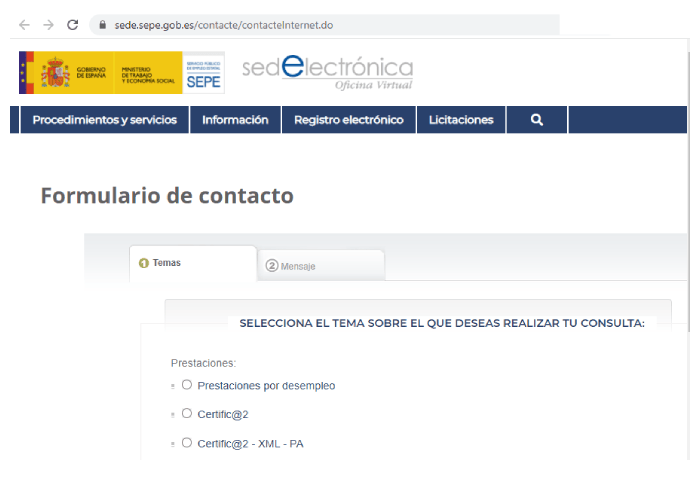Click the browser forward arrow
The width and height of the screenshot is (700, 480).
click(x=48, y=25)
